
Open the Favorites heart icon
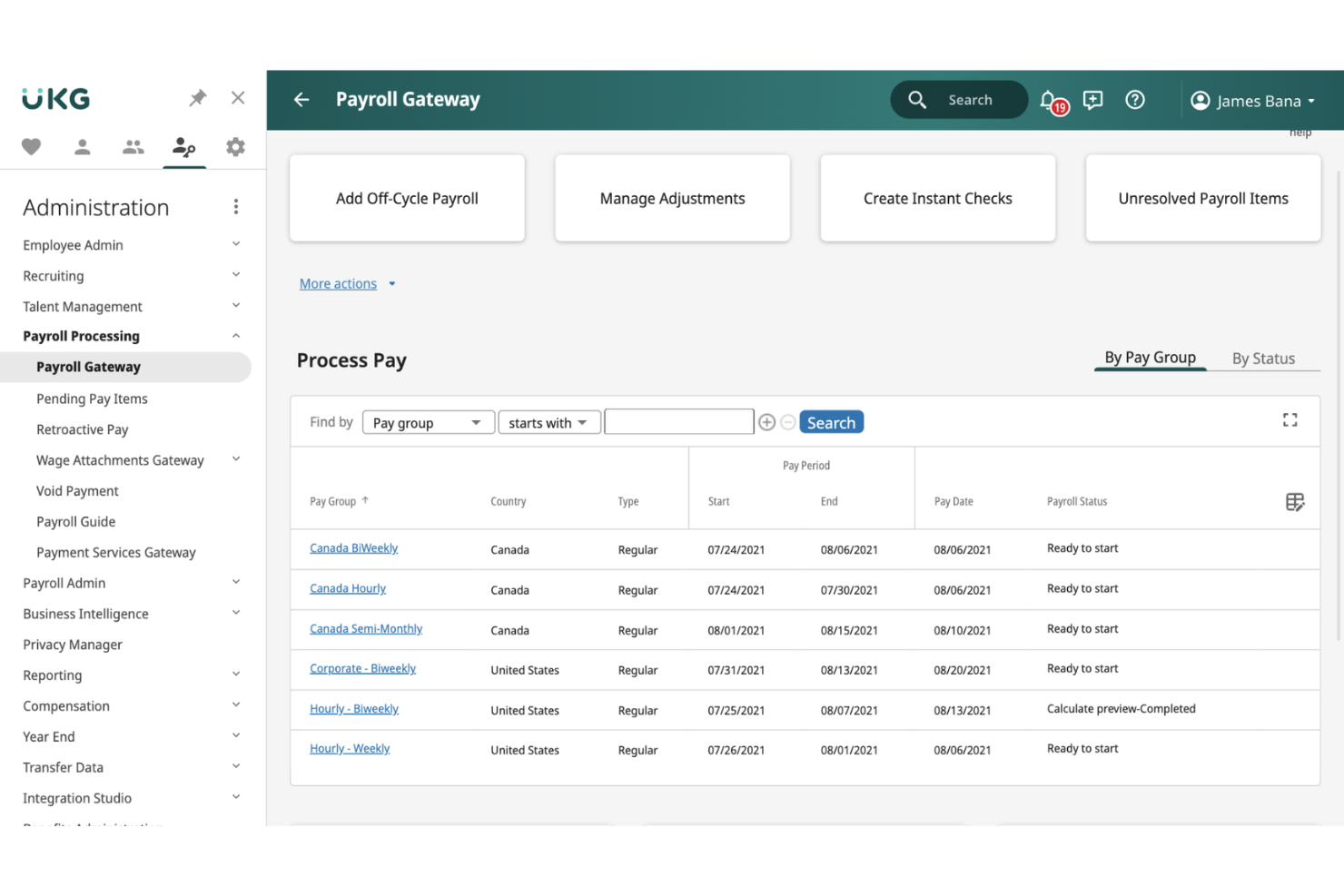tap(32, 146)
